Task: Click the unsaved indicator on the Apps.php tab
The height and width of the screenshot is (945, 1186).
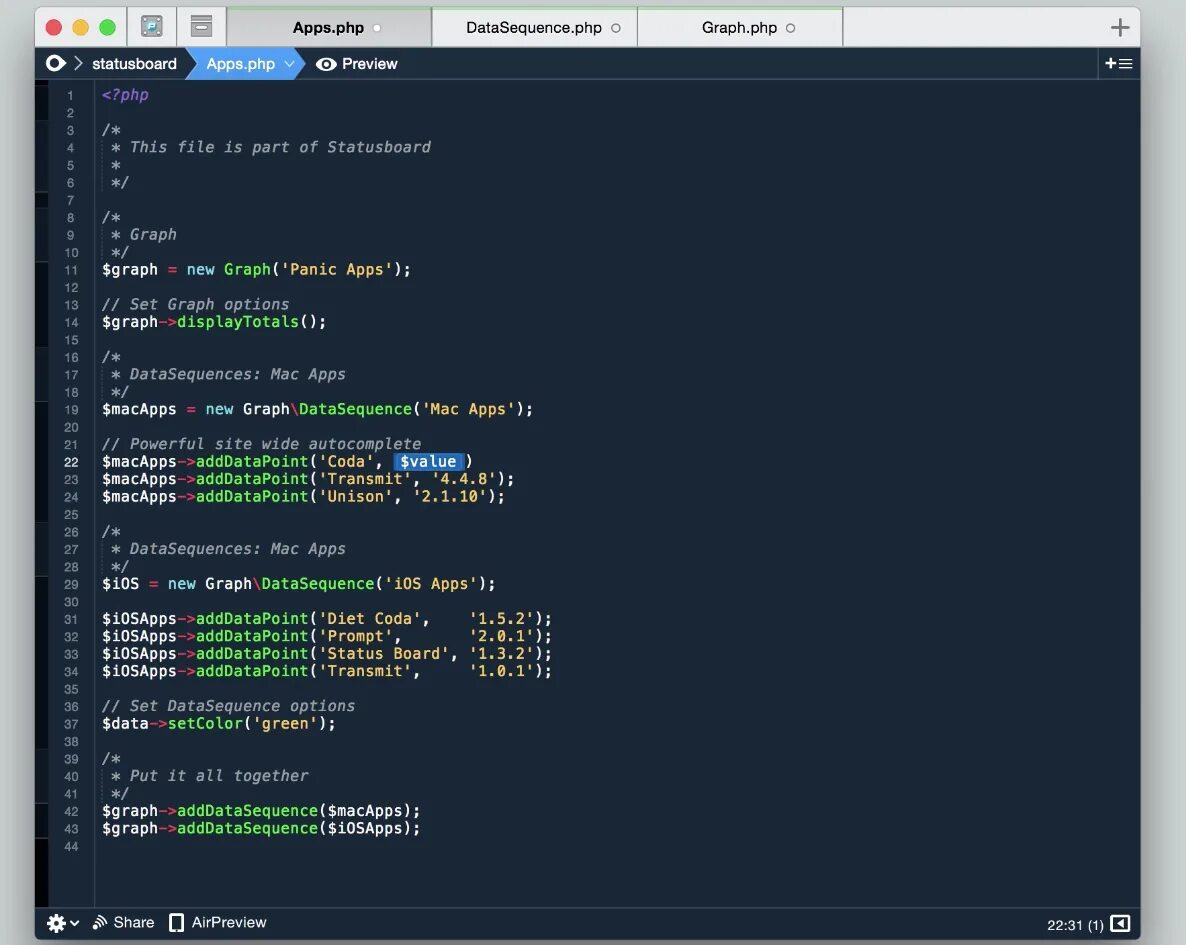Action: [x=377, y=29]
